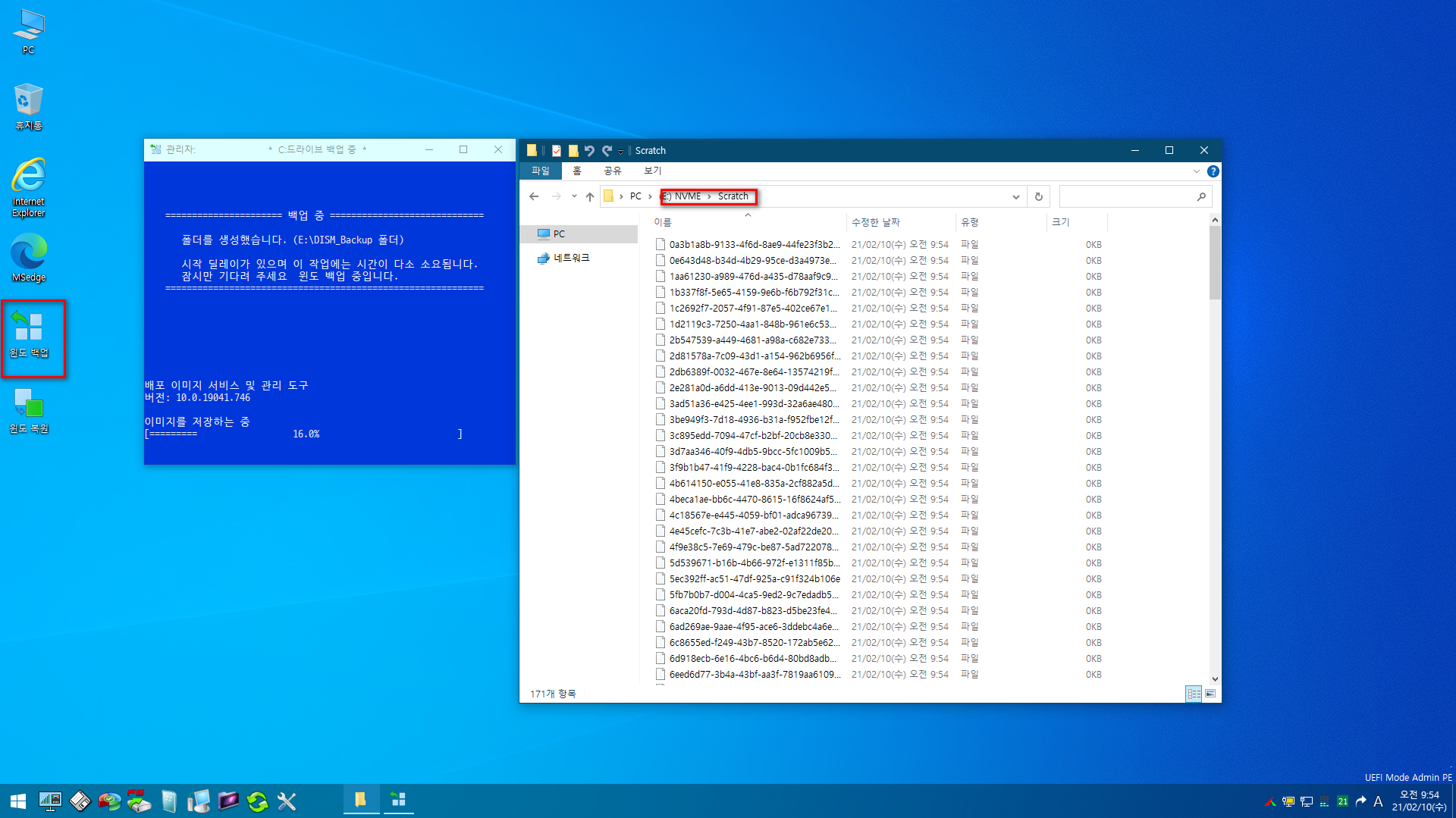This screenshot has height=818, width=1456.
Task: Open the 파일 tab in Explorer
Action: [541, 171]
